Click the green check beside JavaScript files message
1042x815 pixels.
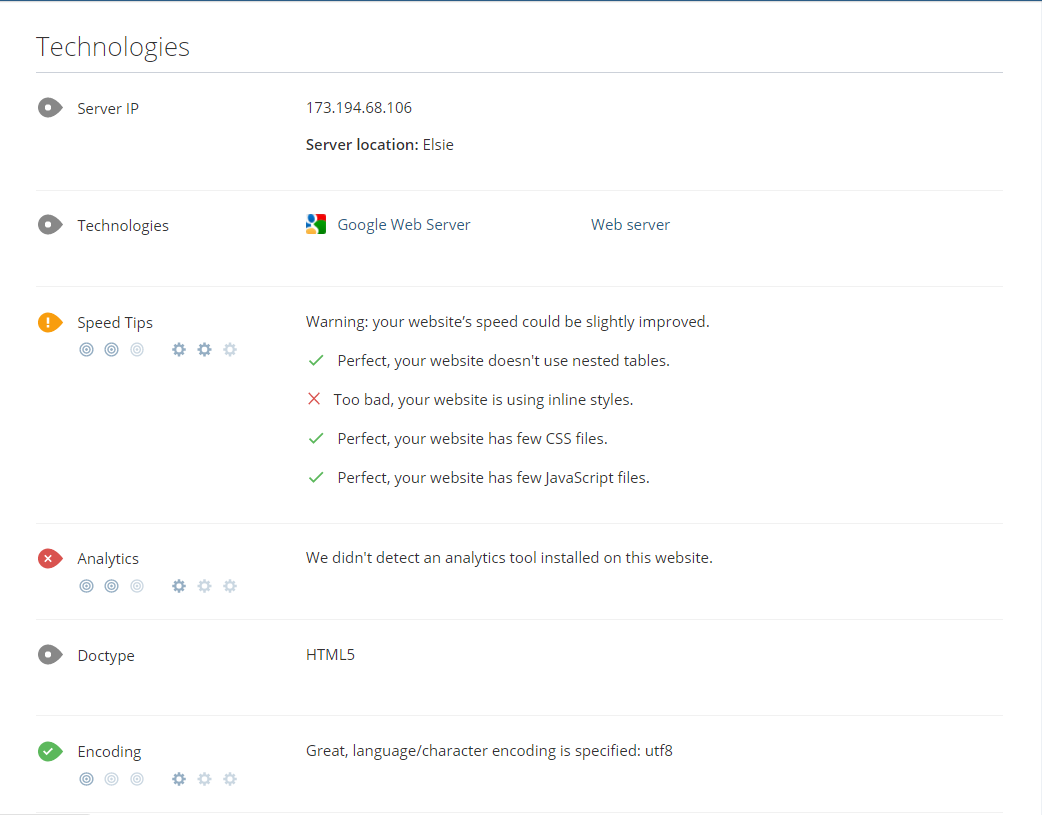pos(316,478)
